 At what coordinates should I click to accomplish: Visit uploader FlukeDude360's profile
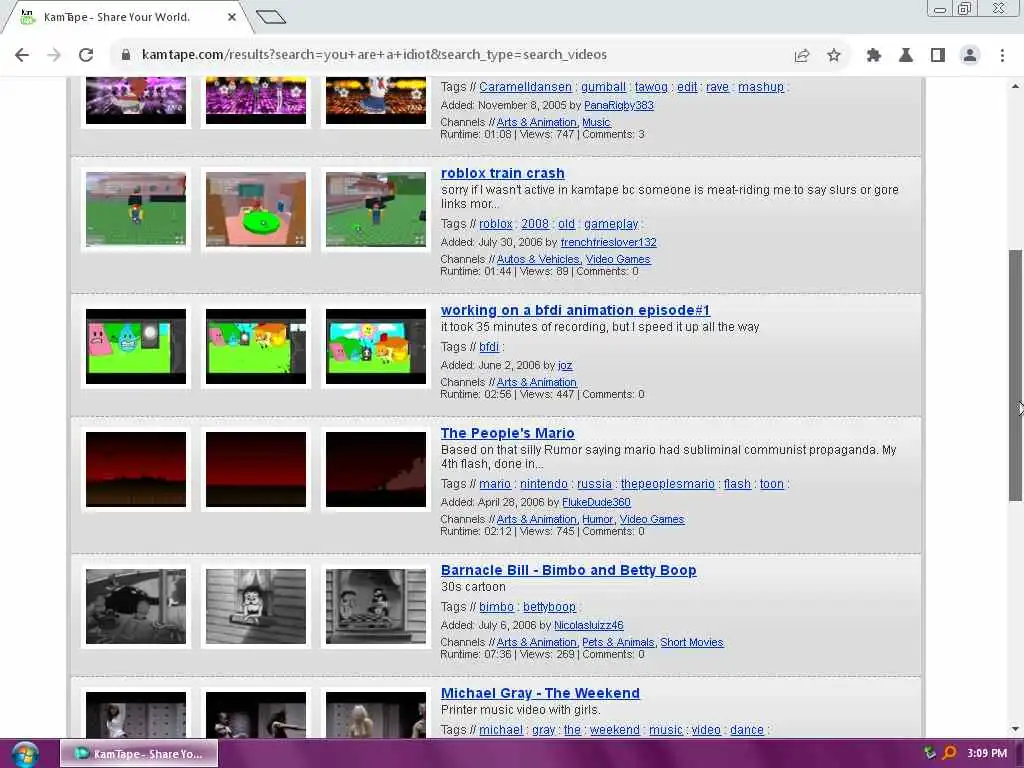click(x=596, y=502)
